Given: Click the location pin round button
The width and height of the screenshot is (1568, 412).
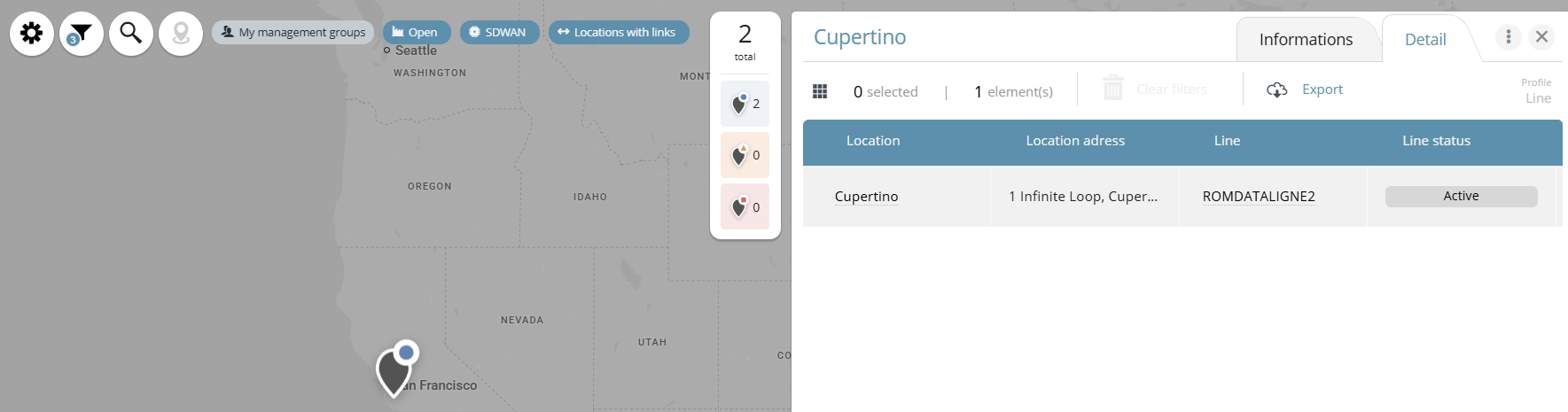Looking at the screenshot, I should pyautogui.click(x=181, y=34).
